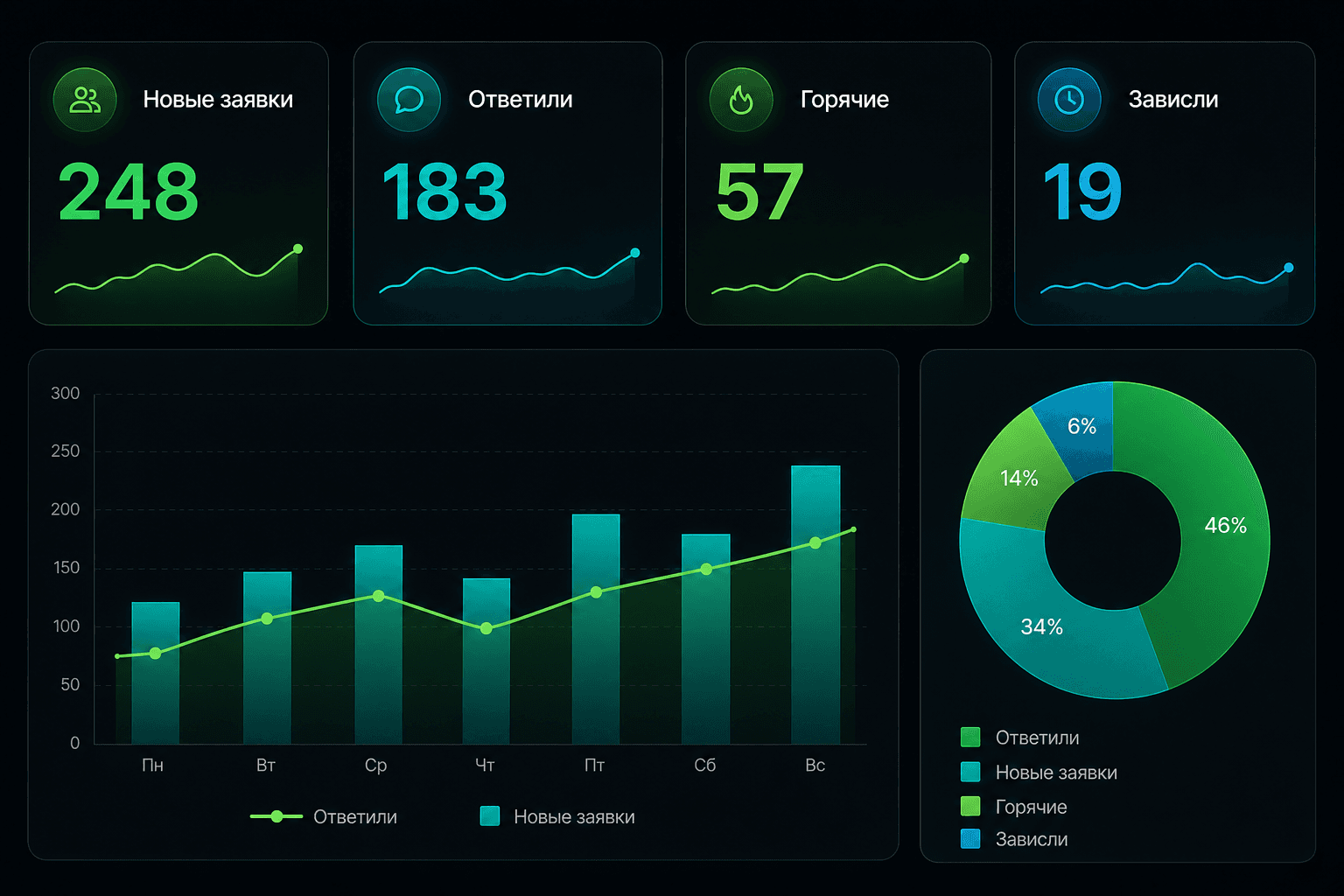Select the 34% teal donut segment
This screenshot has width=1344, height=896.
pos(1041,626)
